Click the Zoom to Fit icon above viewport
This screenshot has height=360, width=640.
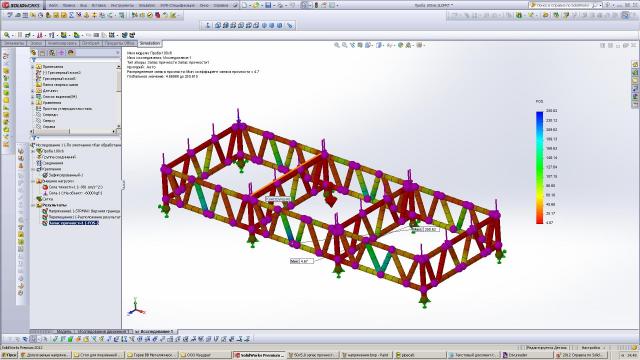[337, 45]
